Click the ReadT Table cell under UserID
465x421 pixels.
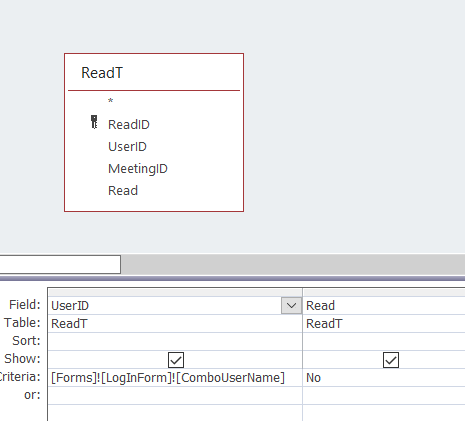coord(175,324)
